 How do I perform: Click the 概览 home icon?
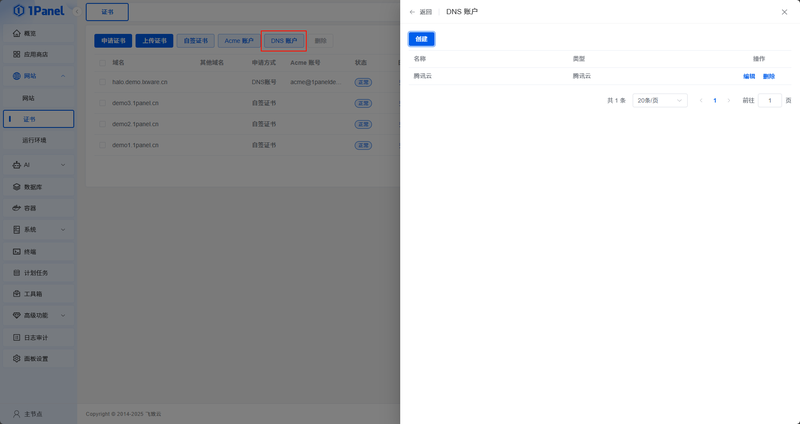tap(17, 33)
